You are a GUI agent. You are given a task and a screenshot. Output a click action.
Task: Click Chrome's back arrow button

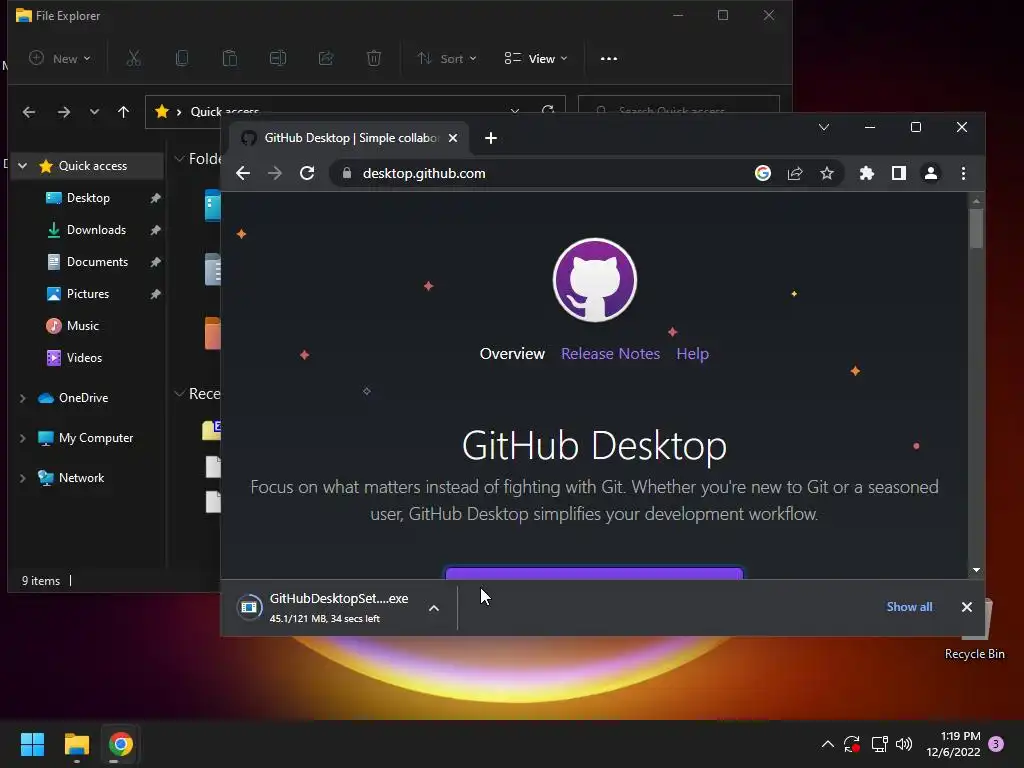click(243, 173)
